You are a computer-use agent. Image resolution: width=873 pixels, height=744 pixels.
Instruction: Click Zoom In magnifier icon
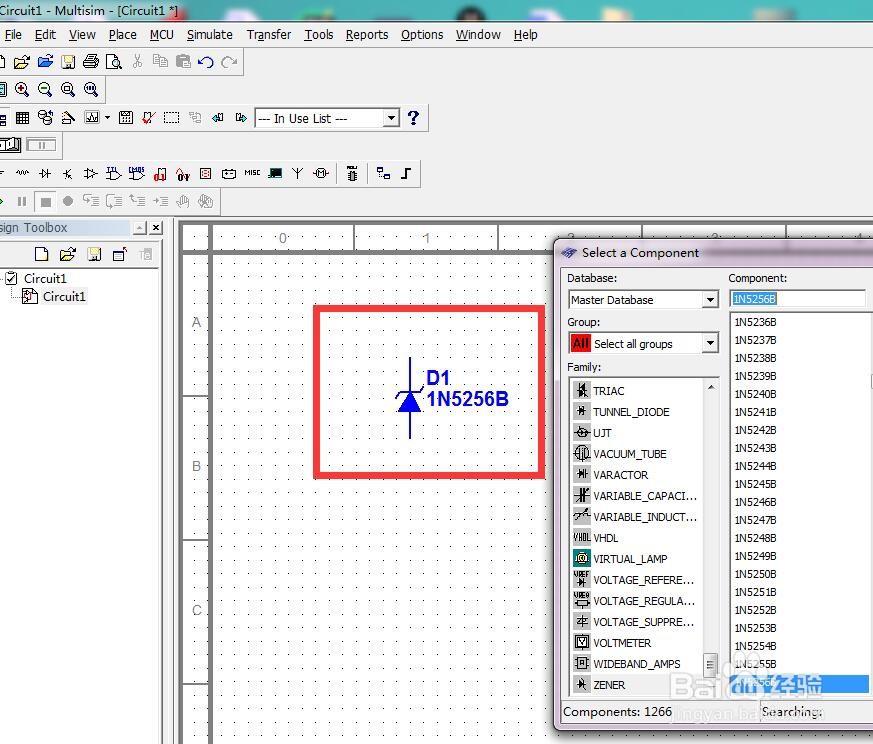tap(22, 89)
